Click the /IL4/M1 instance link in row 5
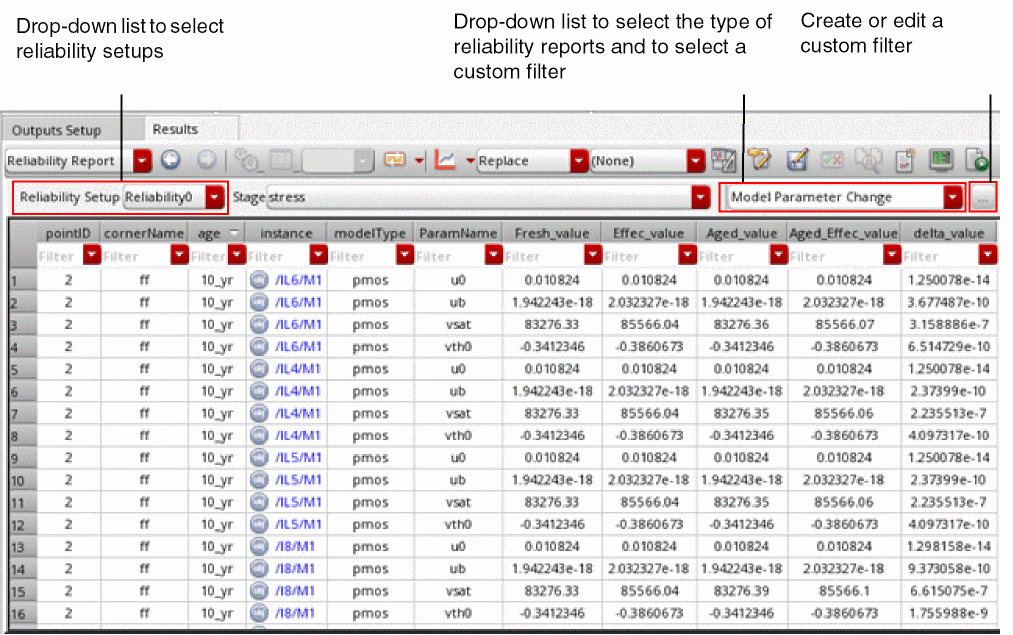Screen dimensions: 1013x635 coord(297,369)
